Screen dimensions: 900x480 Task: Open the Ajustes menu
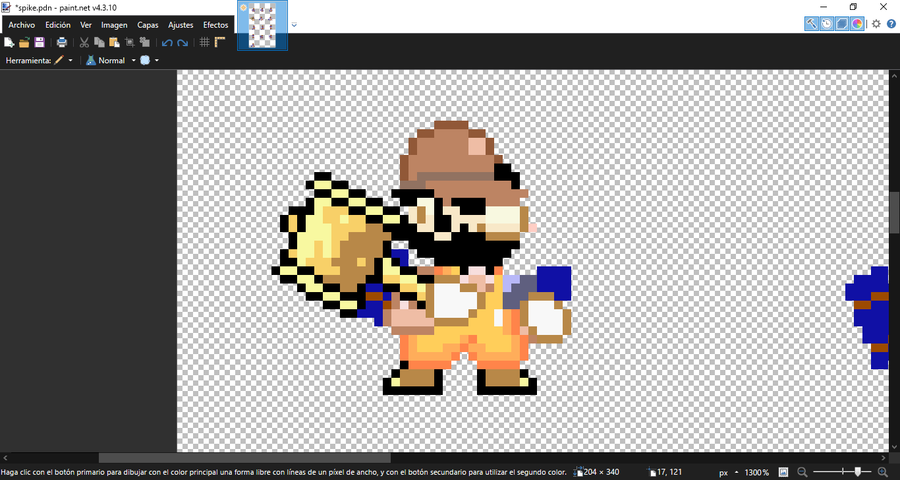[181, 25]
